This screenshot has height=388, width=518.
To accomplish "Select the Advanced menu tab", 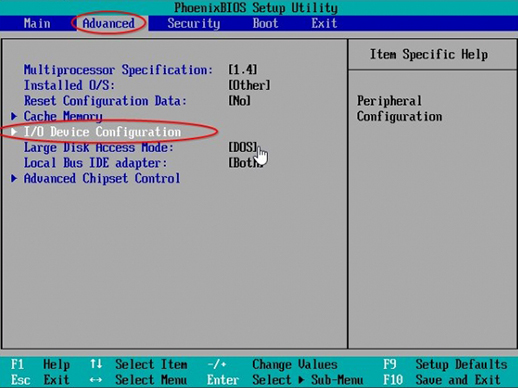I will 109,23.
